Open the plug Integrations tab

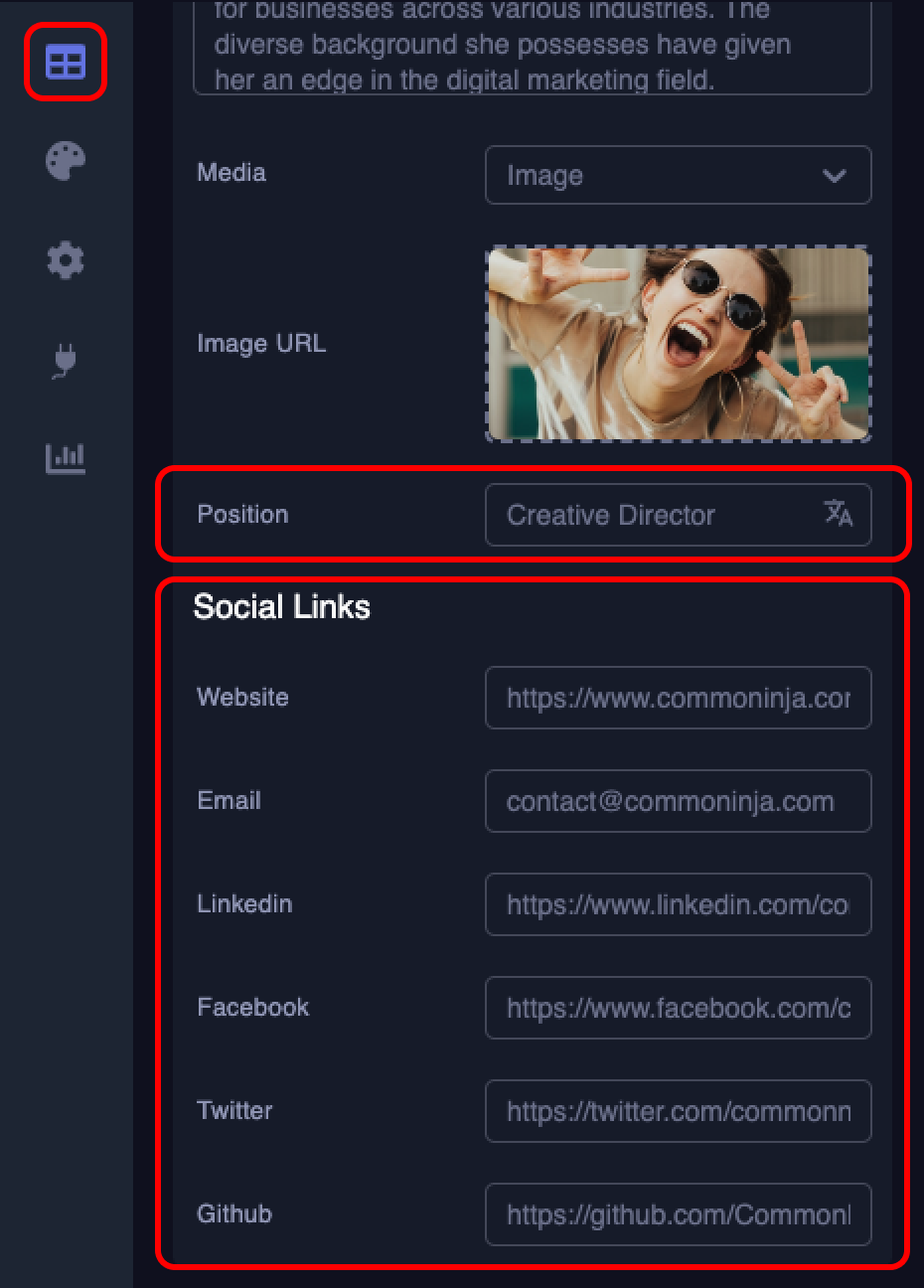[66, 360]
